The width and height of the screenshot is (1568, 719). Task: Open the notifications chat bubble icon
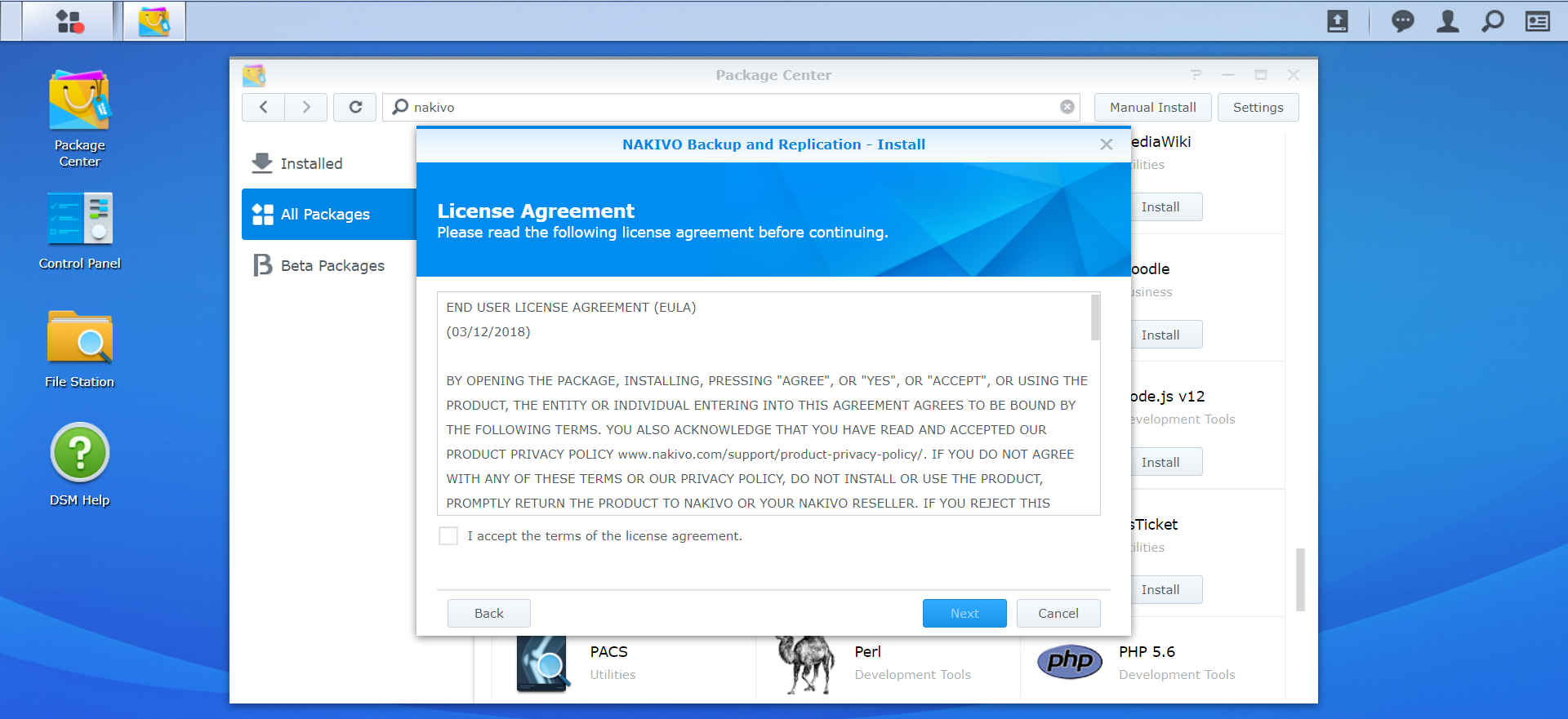(x=1402, y=21)
